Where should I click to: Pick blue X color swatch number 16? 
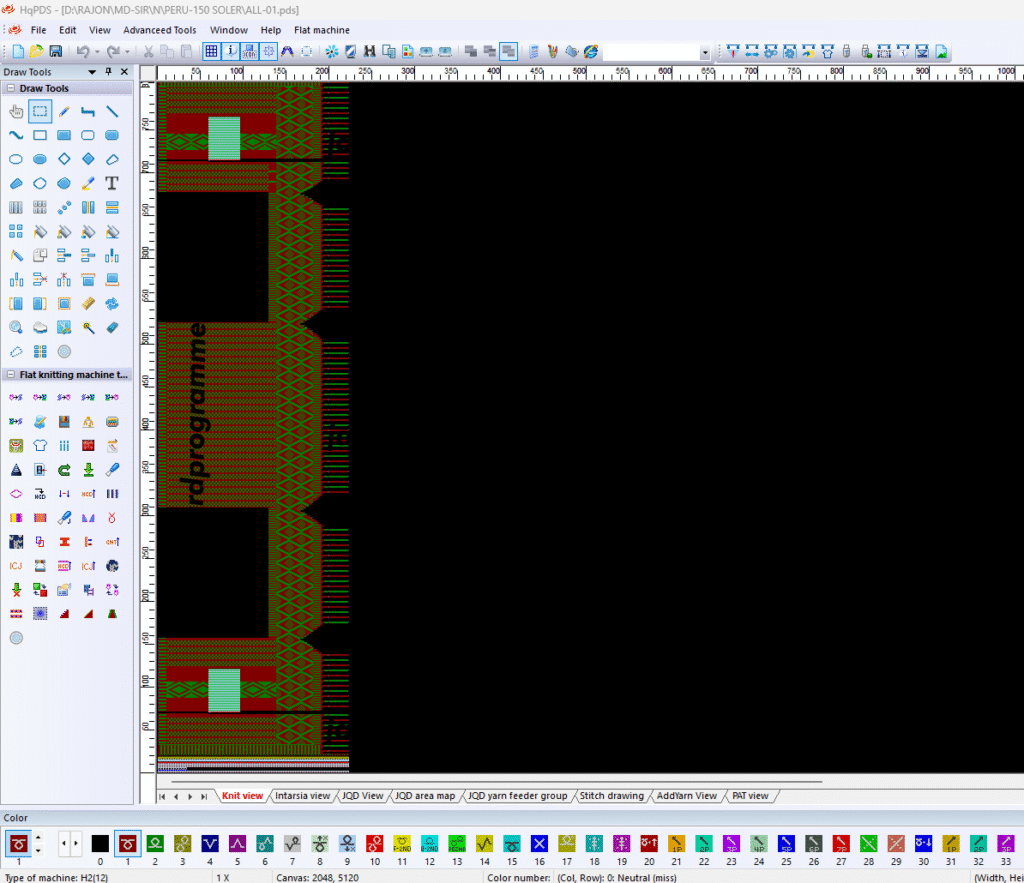coord(539,843)
